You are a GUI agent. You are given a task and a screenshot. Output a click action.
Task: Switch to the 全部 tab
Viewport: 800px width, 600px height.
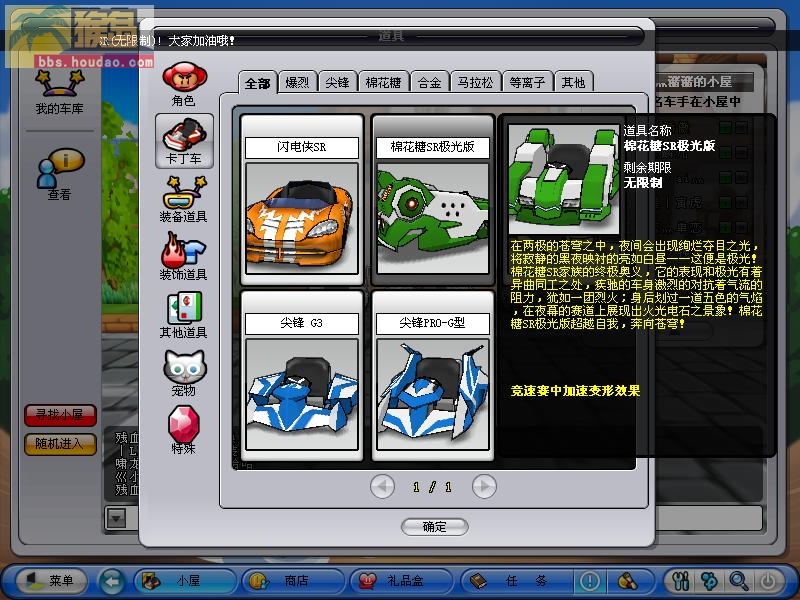click(x=258, y=83)
